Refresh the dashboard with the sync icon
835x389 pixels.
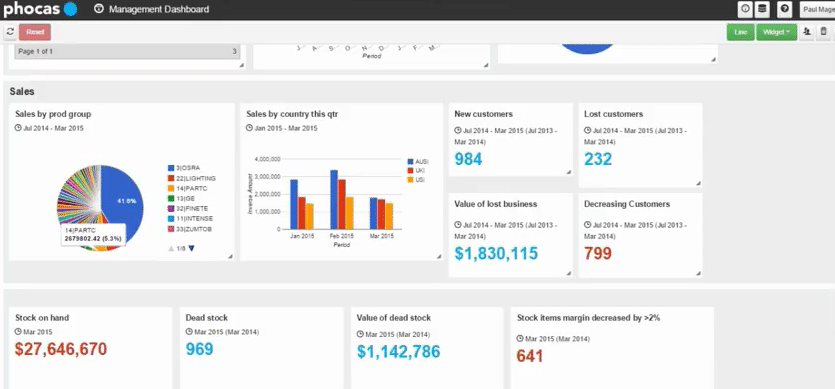(10, 32)
